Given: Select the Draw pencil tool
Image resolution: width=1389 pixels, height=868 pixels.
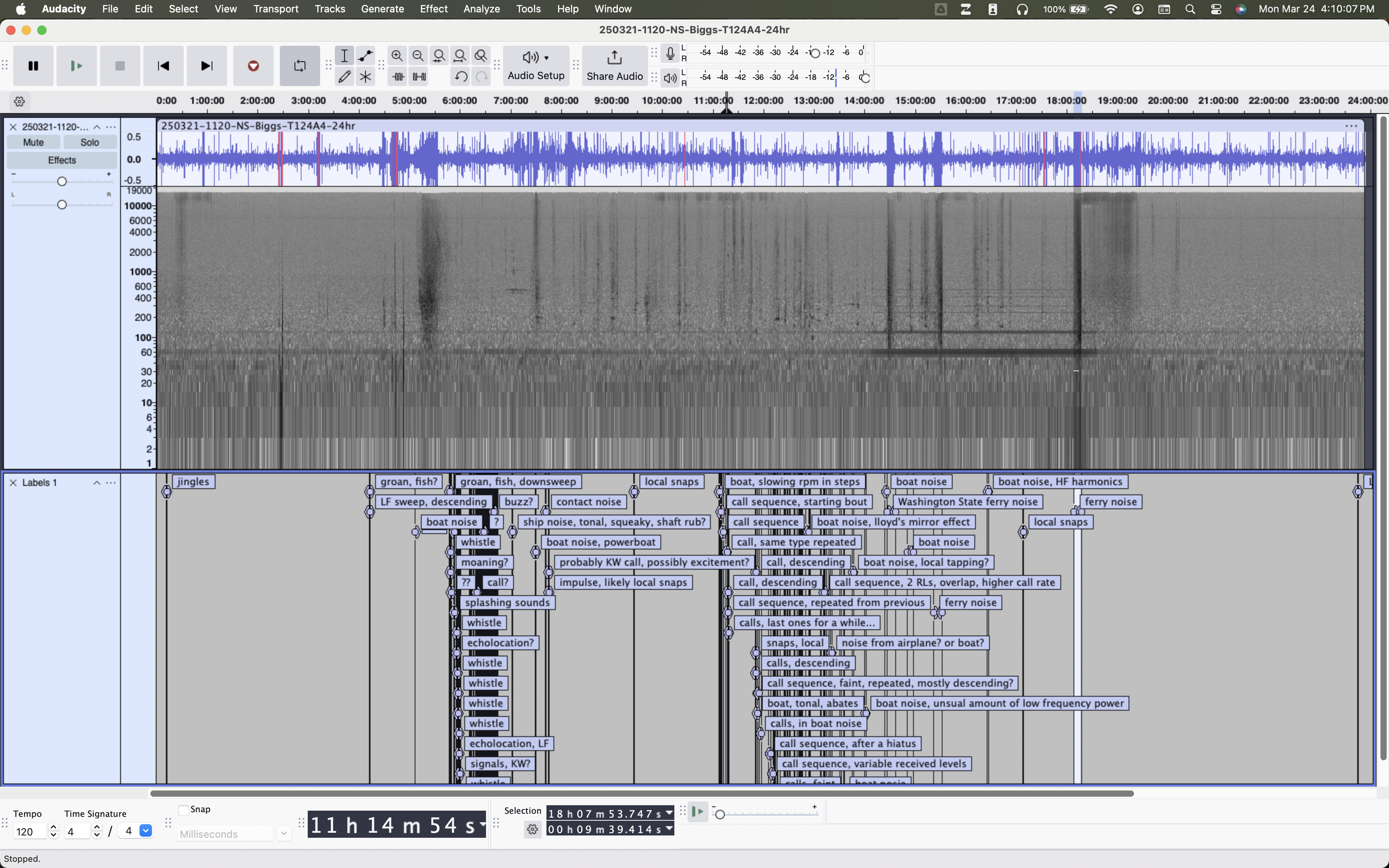Looking at the screenshot, I should (x=345, y=76).
